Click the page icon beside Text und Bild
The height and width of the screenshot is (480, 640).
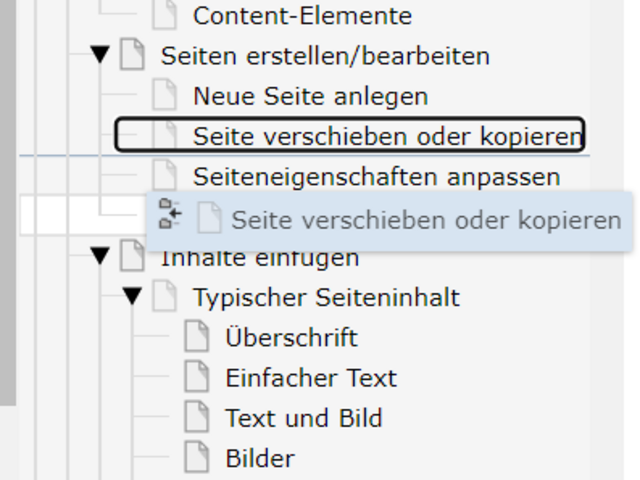point(197,417)
